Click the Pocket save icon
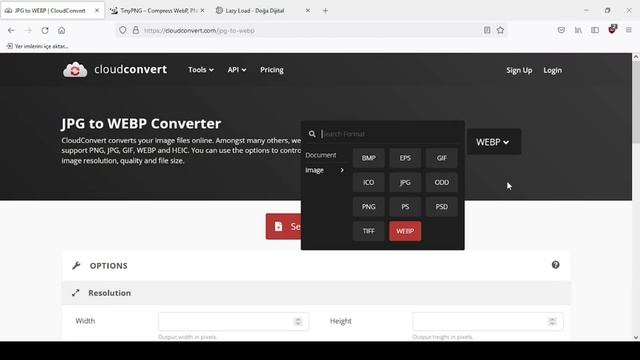 pyautogui.click(x=561, y=30)
